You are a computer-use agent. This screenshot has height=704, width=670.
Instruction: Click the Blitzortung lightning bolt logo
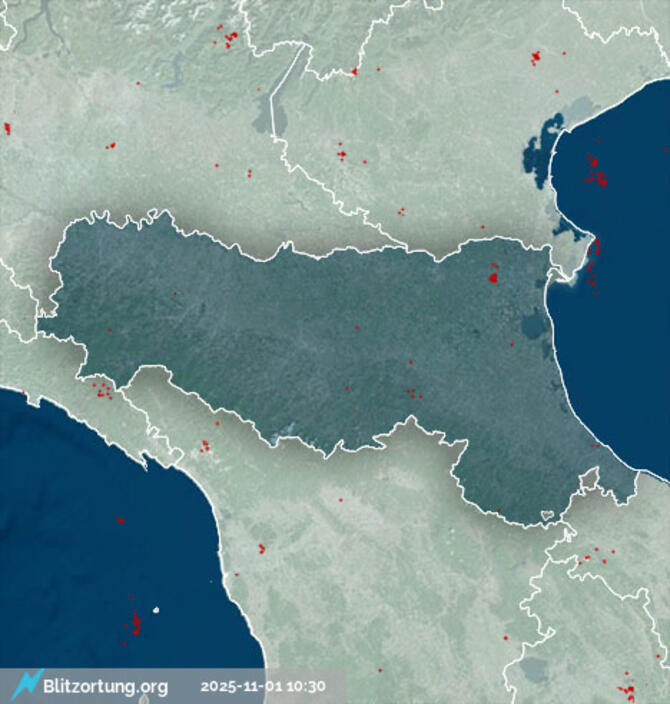pyautogui.click(x=25, y=684)
